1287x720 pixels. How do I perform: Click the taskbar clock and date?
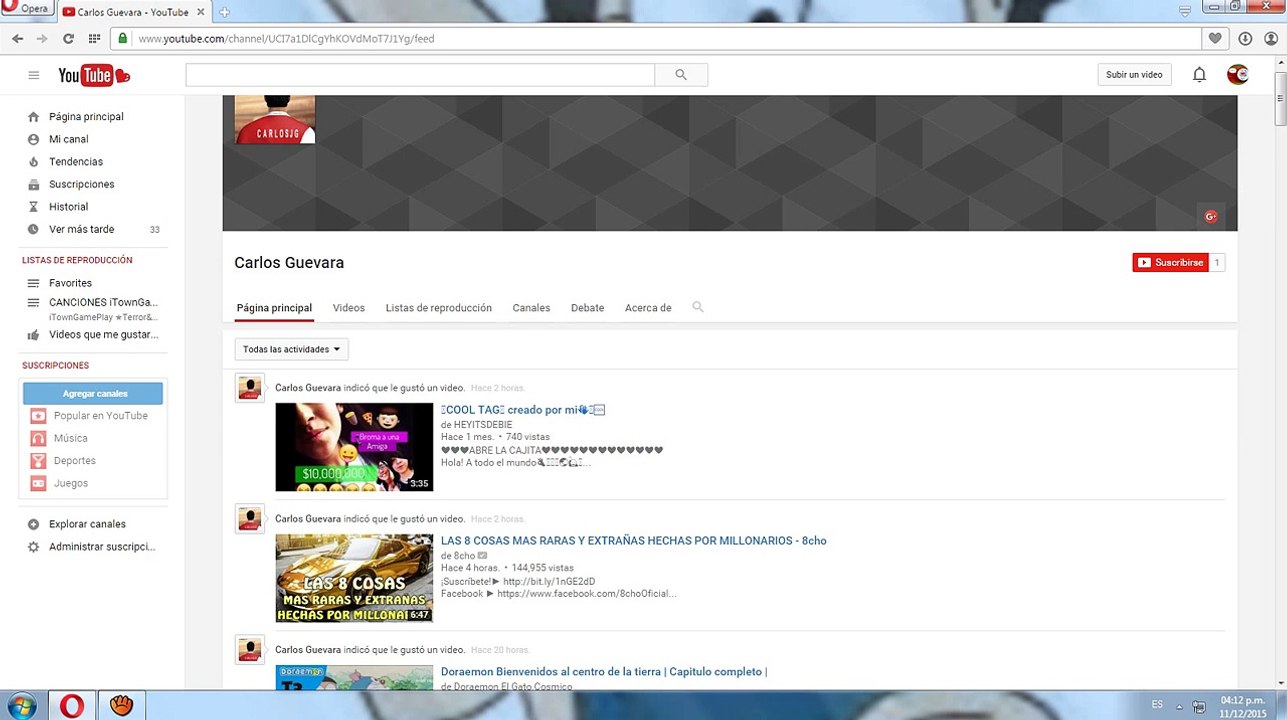point(1242,707)
